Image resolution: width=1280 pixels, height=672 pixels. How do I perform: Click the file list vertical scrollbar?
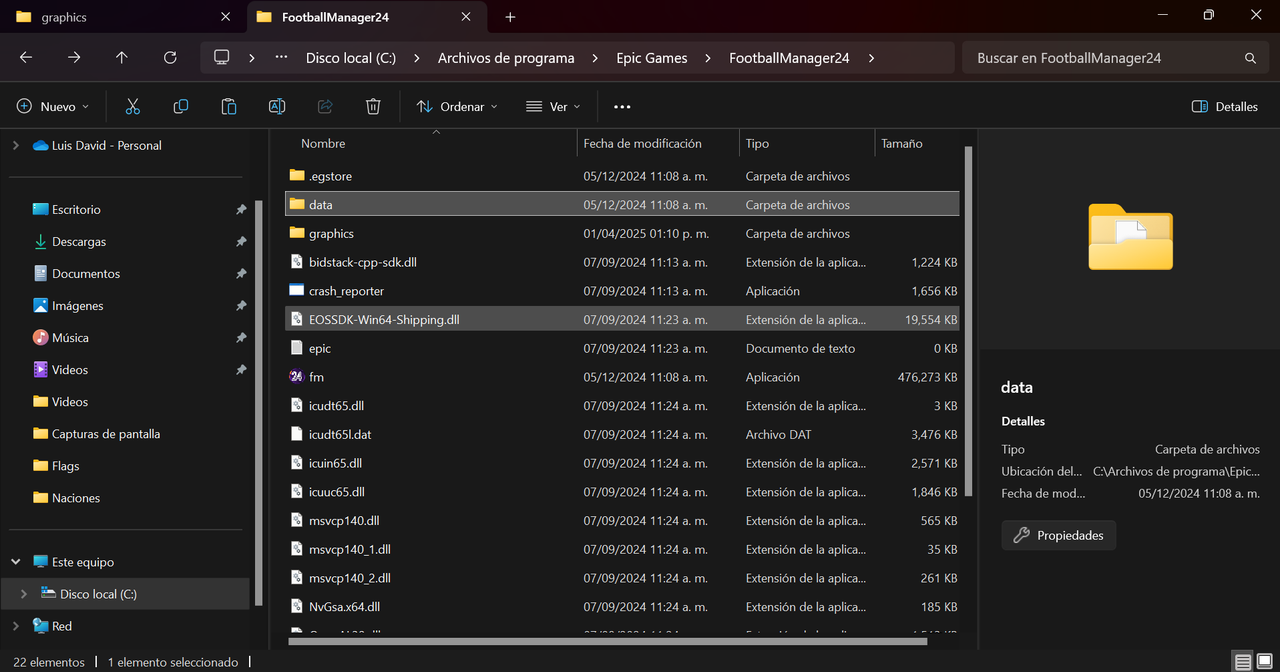pos(967,320)
